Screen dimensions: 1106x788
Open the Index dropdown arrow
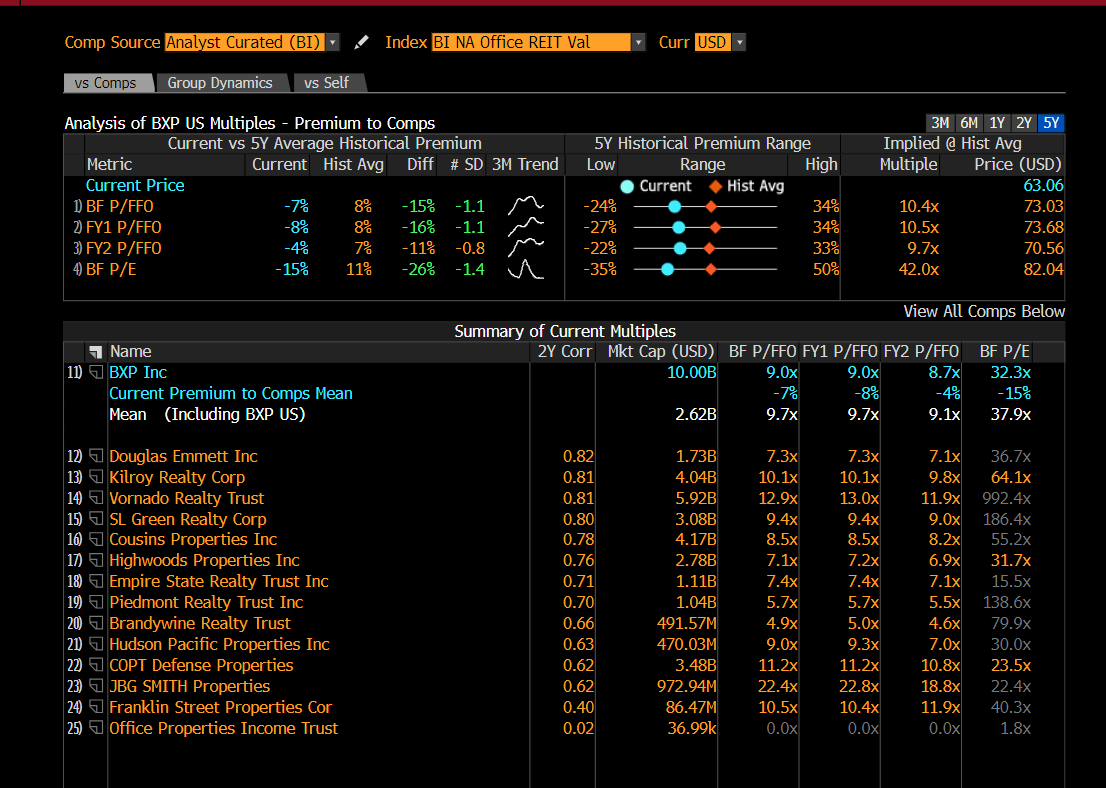[x=638, y=42]
